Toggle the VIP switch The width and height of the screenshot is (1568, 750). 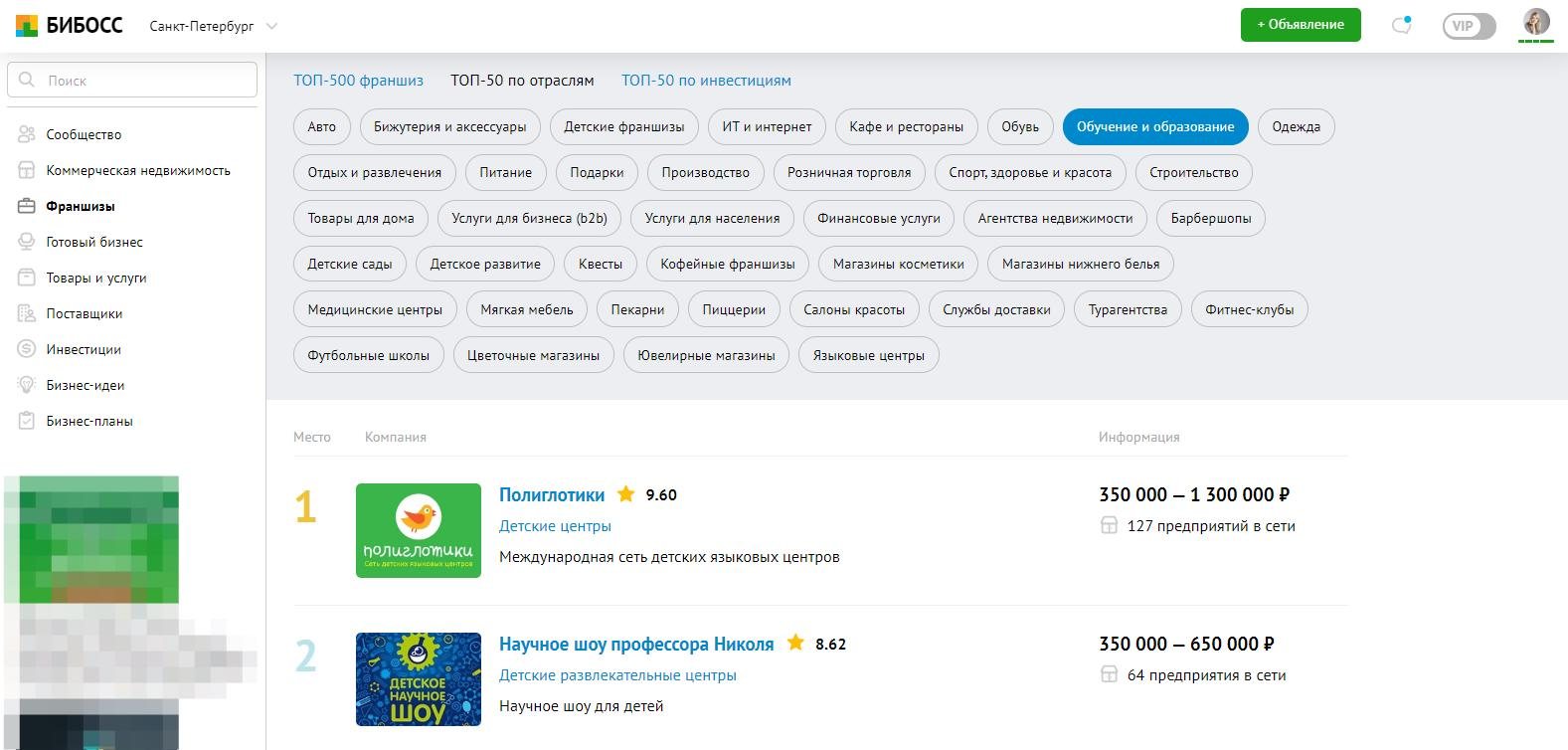pos(1469,26)
